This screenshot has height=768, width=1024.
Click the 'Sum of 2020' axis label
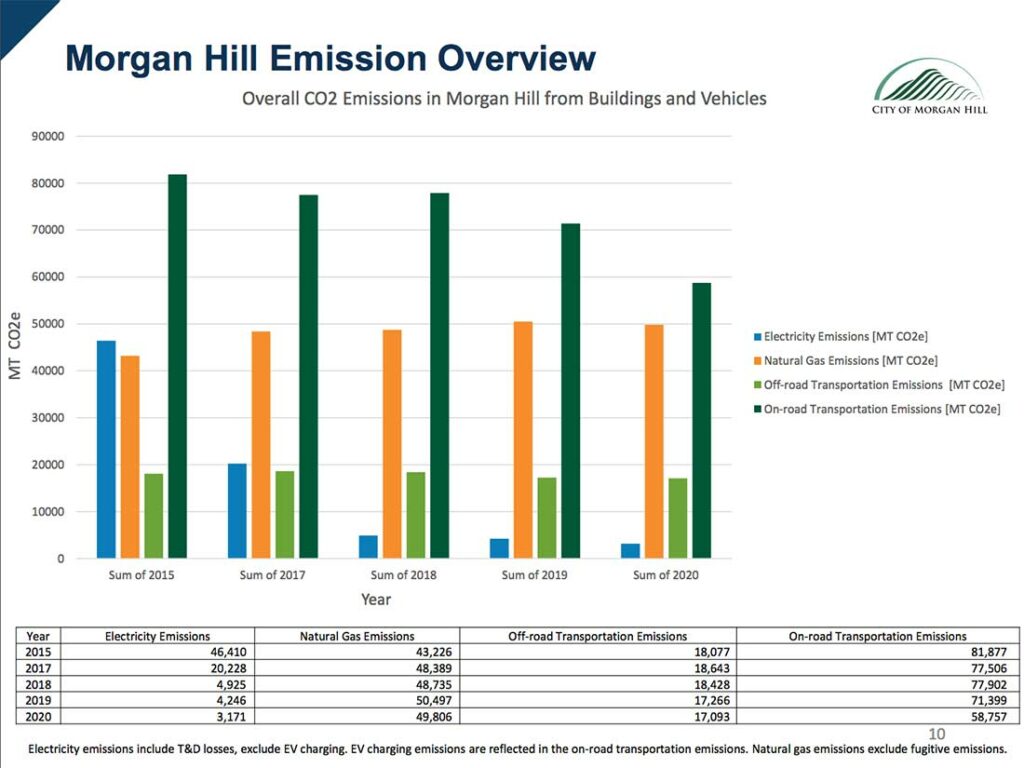[665, 575]
